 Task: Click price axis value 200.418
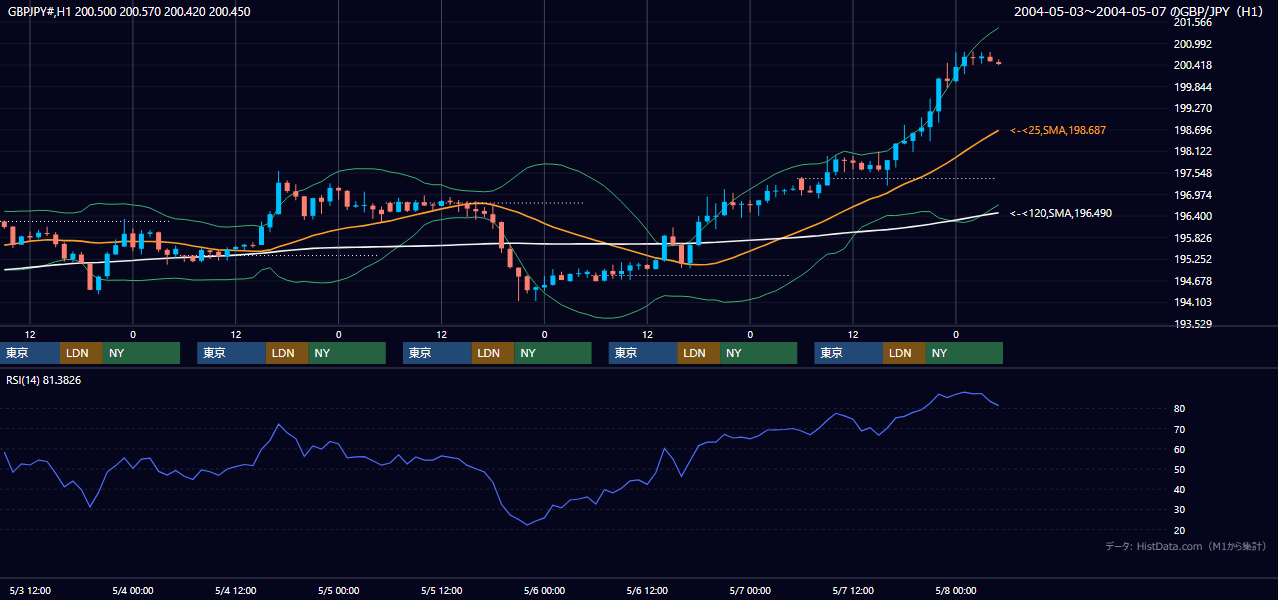tap(1192, 66)
